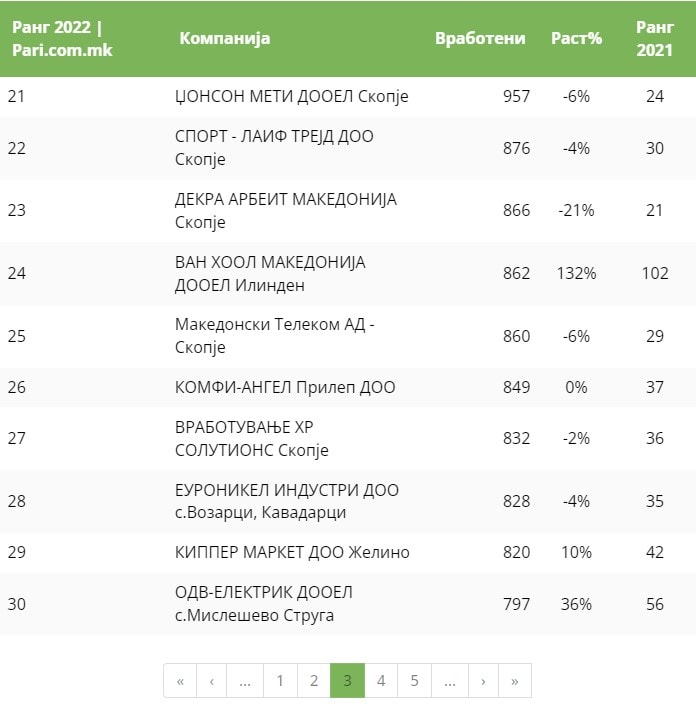The image size is (696, 707).
Task: Sort by Вработени column header
Action: (x=480, y=39)
